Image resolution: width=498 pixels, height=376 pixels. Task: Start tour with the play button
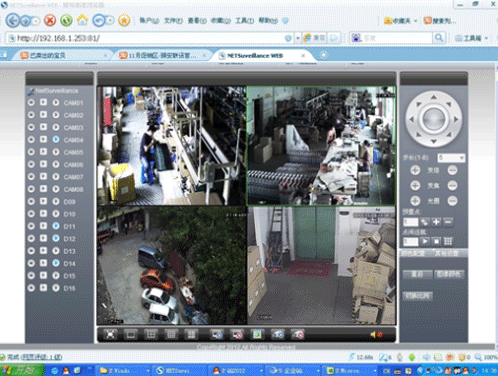424,241
